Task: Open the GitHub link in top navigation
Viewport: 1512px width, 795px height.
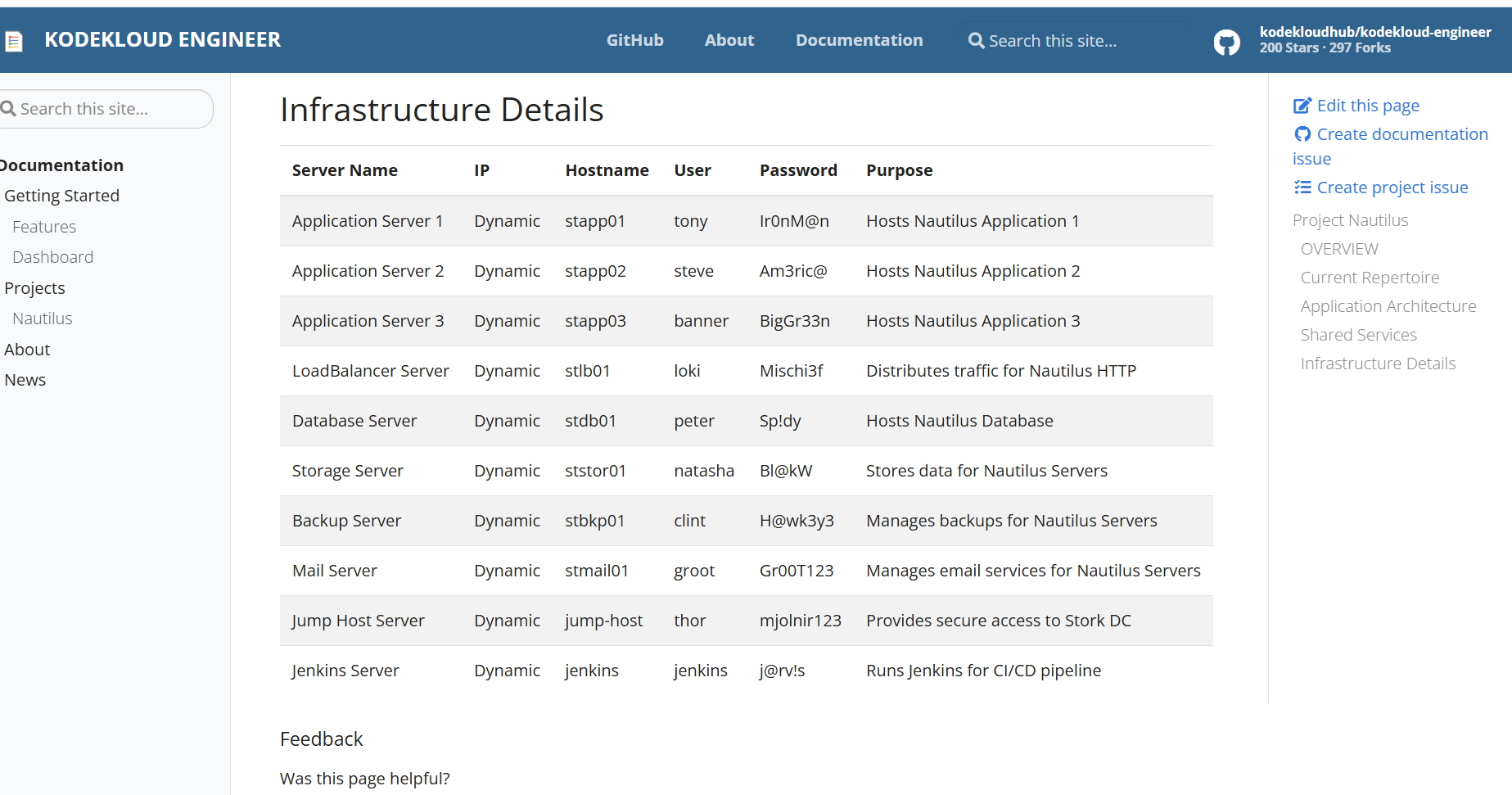Action: pos(634,40)
